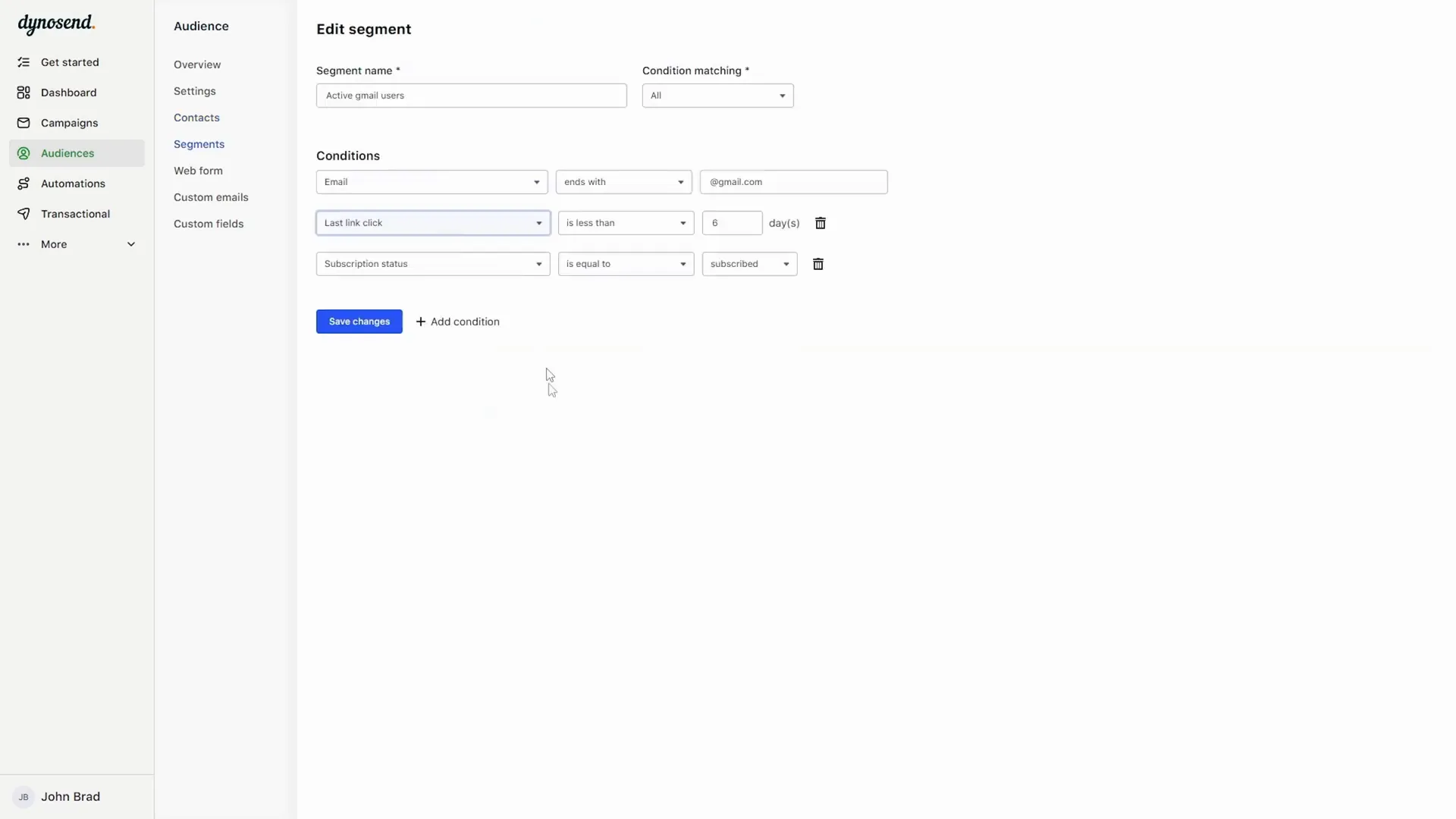Expand the Subscription status value dropdown
Screen dimensions: 1456x819
[786, 263]
